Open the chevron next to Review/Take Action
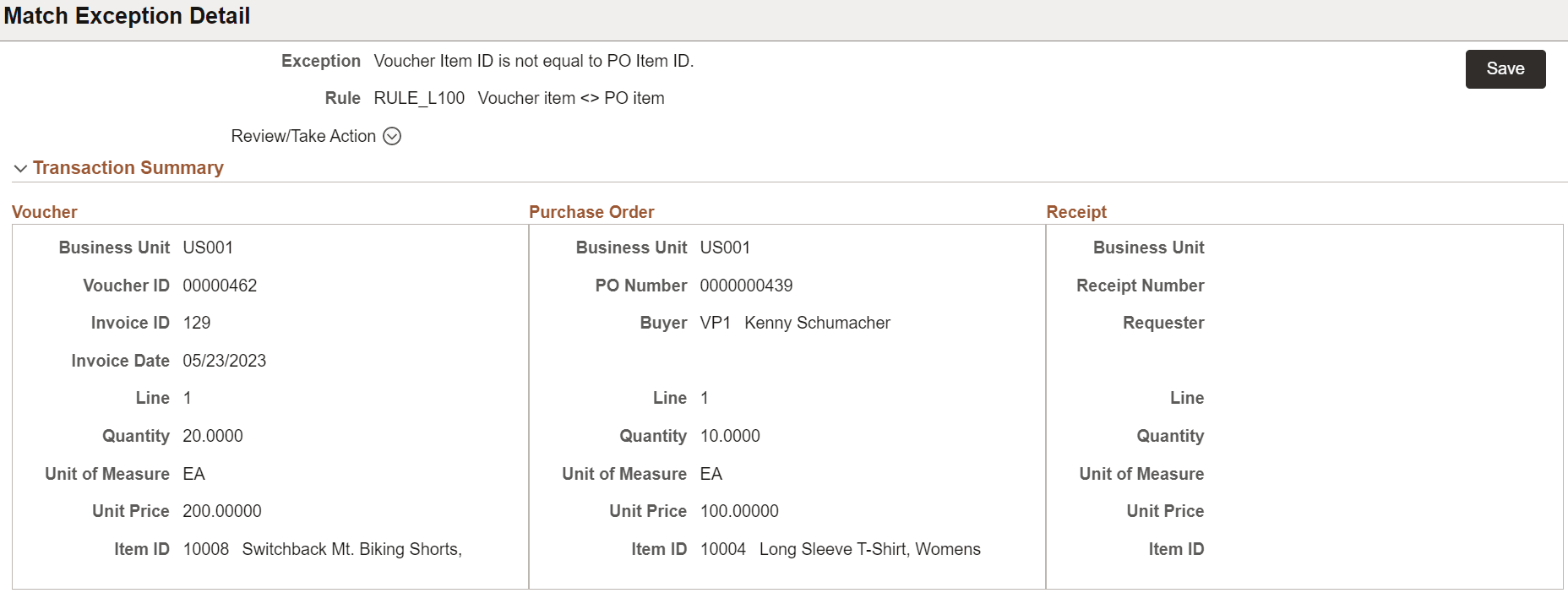This screenshot has width=1568, height=593. (x=391, y=136)
